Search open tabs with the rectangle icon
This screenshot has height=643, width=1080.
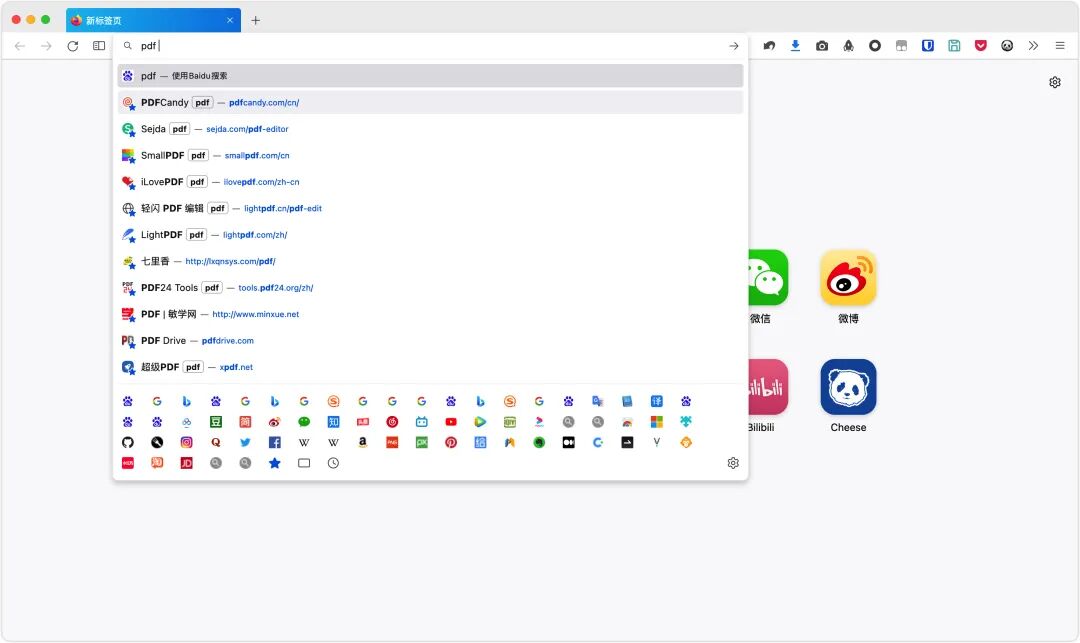coord(304,463)
